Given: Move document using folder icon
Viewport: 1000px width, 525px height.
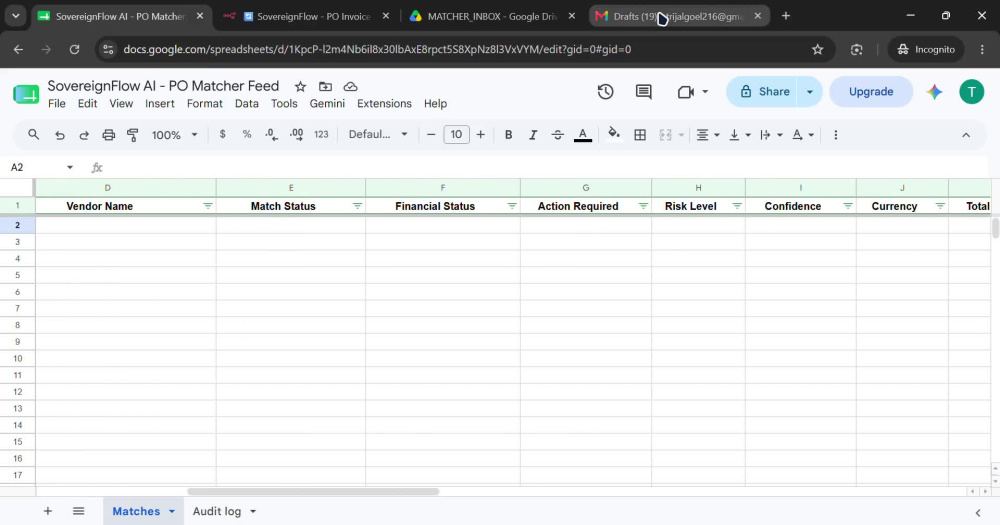Looking at the screenshot, I should (x=325, y=86).
